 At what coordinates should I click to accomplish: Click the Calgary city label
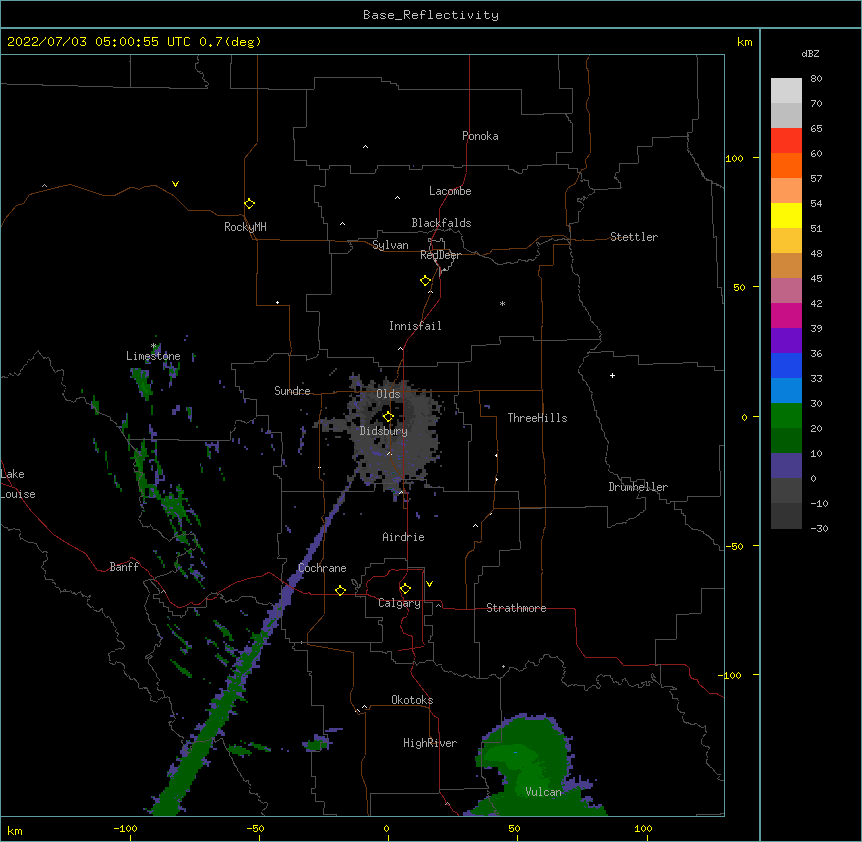[399, 603]
